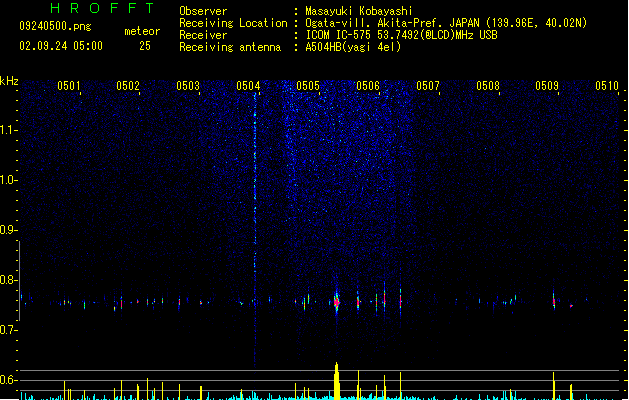The height and width of the screenshot is (400, 629).
Task: Click the tallest yellow peak in the intensity graph
Action: click(337, 381)
